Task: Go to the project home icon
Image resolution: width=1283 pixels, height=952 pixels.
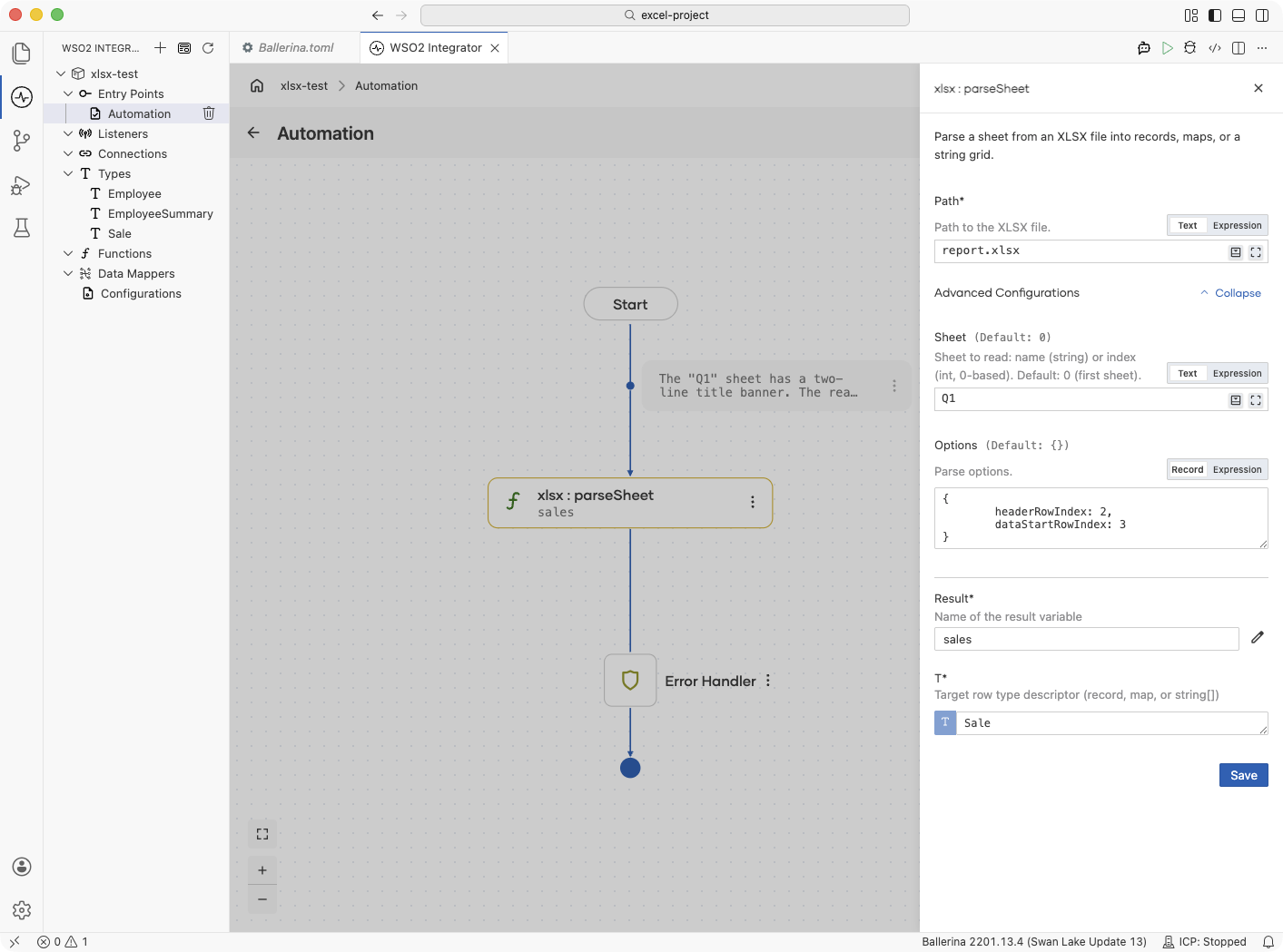Action: 257,85
